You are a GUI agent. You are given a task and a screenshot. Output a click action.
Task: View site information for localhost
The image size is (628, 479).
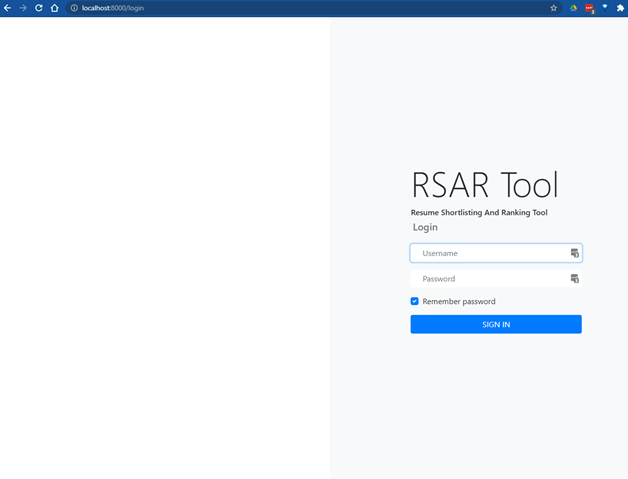[x=74, y=8]
